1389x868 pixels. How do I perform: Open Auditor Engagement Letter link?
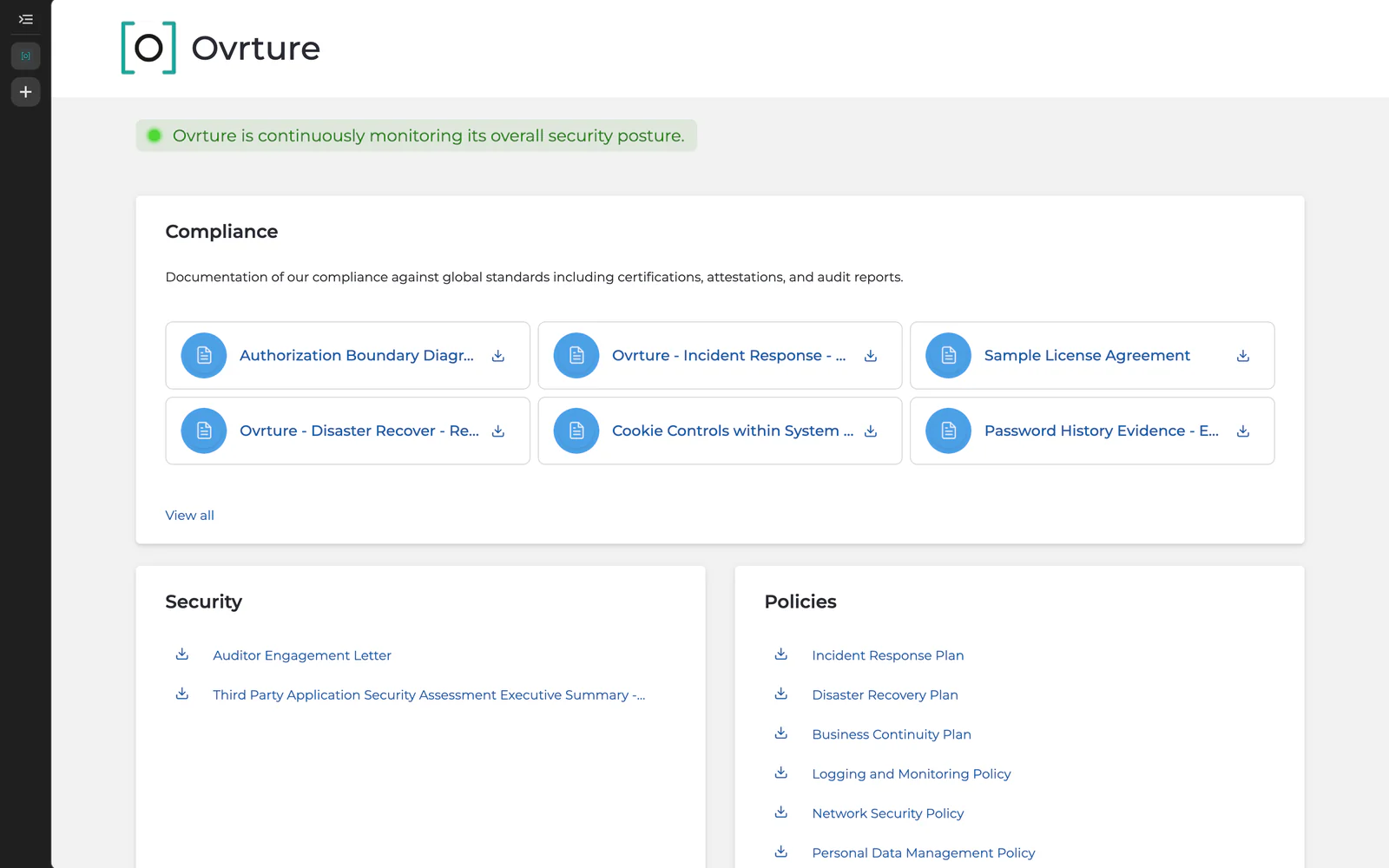point(302,655)
